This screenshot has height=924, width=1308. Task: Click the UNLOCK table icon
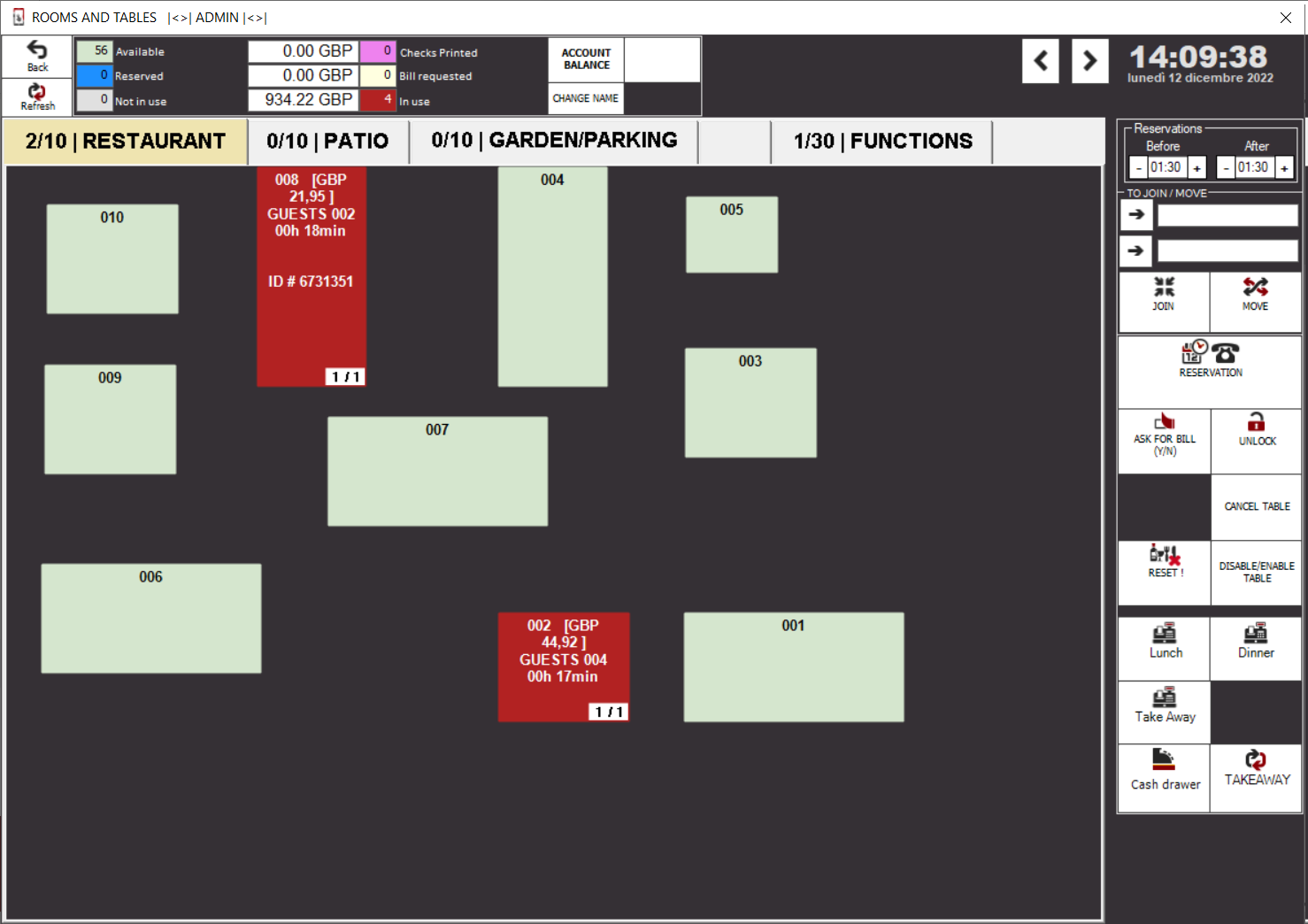click(1256, 431)
